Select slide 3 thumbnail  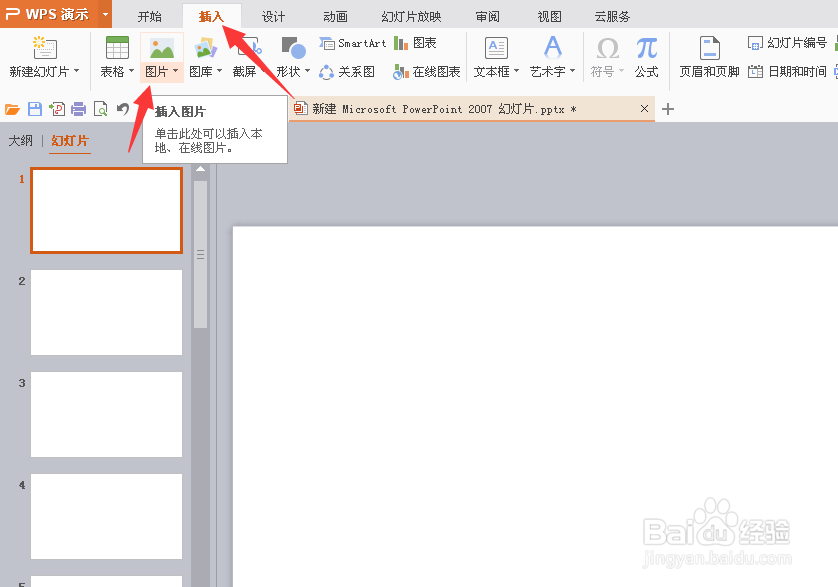106,414
